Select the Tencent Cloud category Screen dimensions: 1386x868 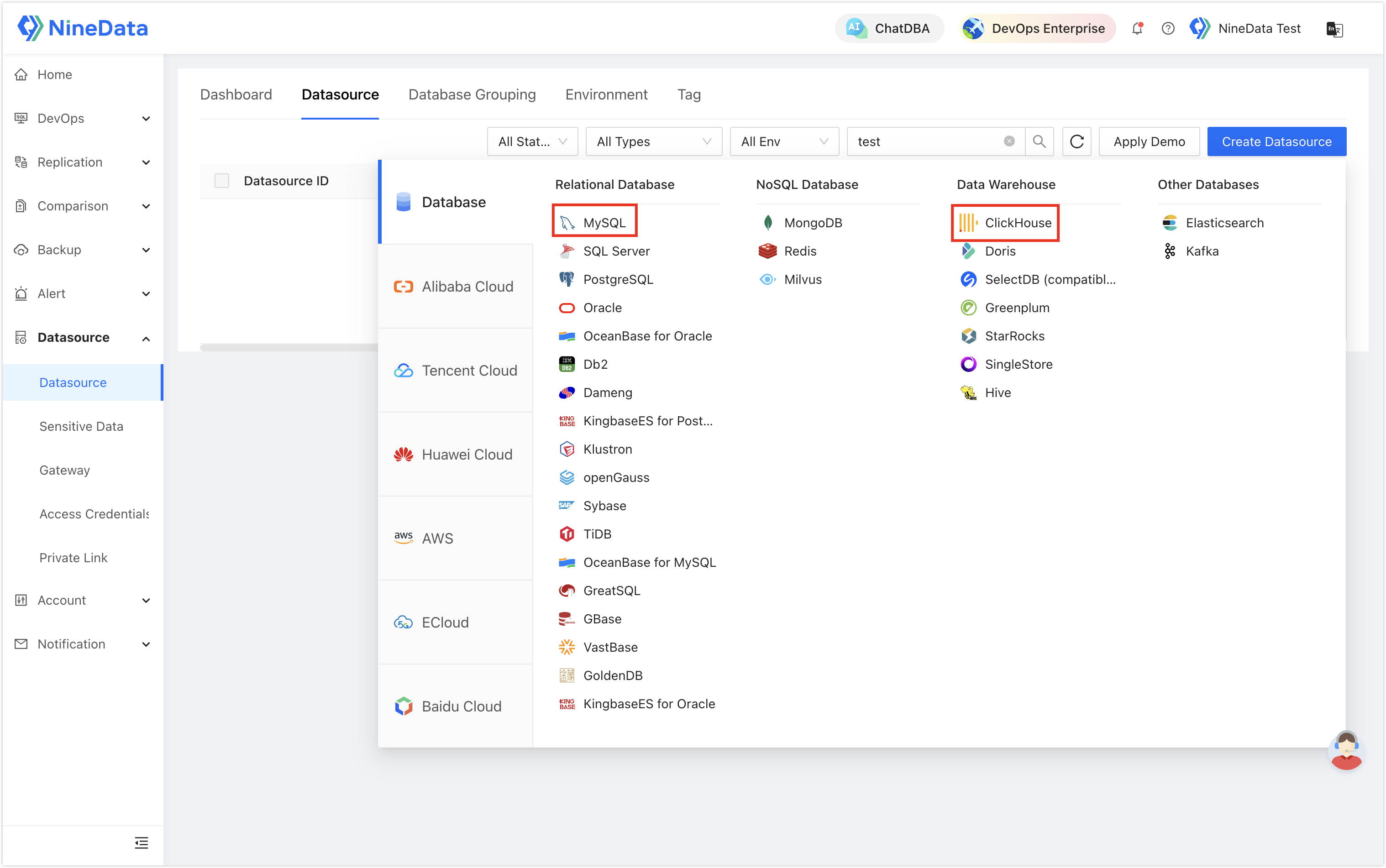pos(455,370)
